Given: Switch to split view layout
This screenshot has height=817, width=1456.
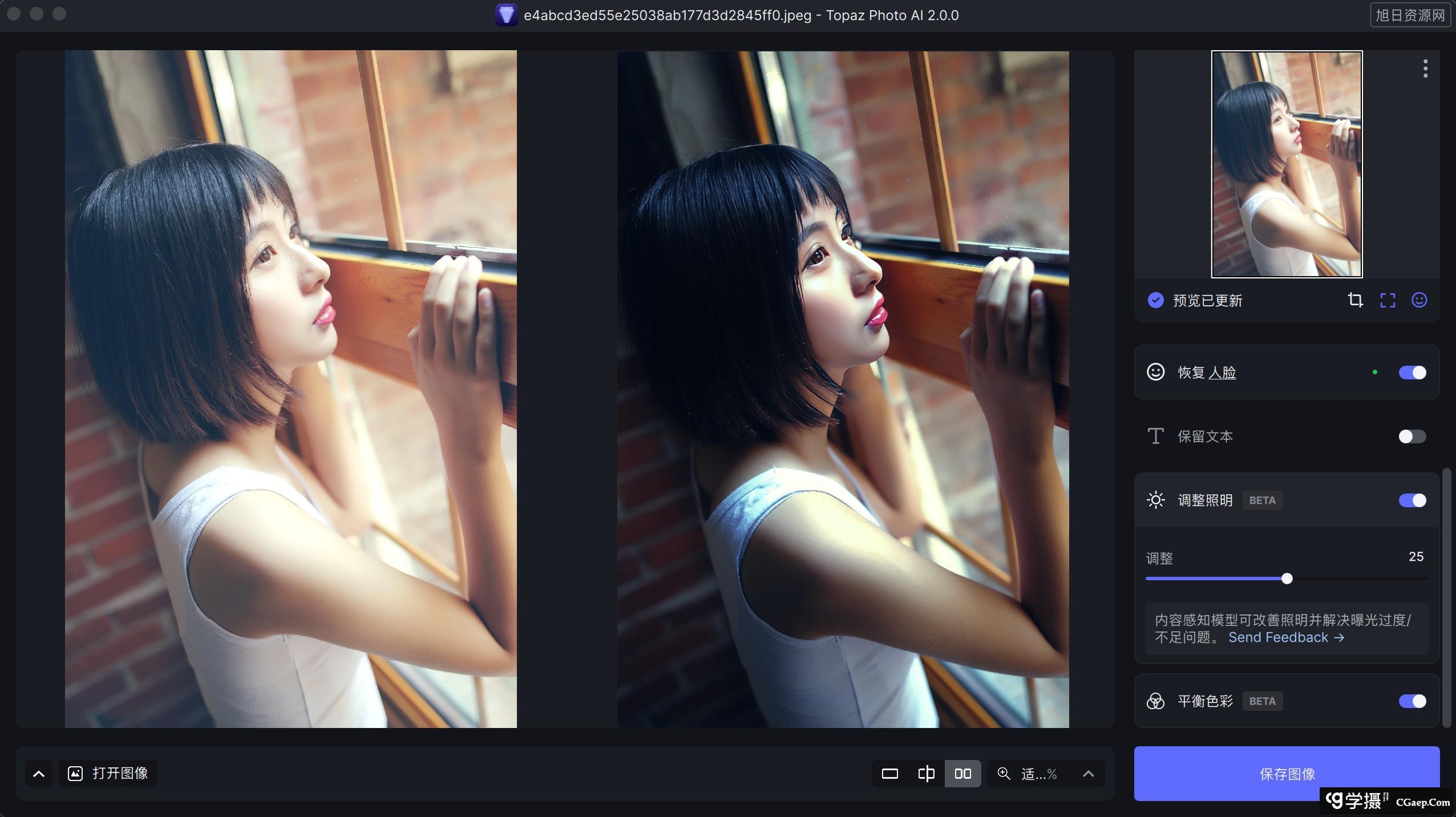Looking at the screenshot, I should click(926, 774).
